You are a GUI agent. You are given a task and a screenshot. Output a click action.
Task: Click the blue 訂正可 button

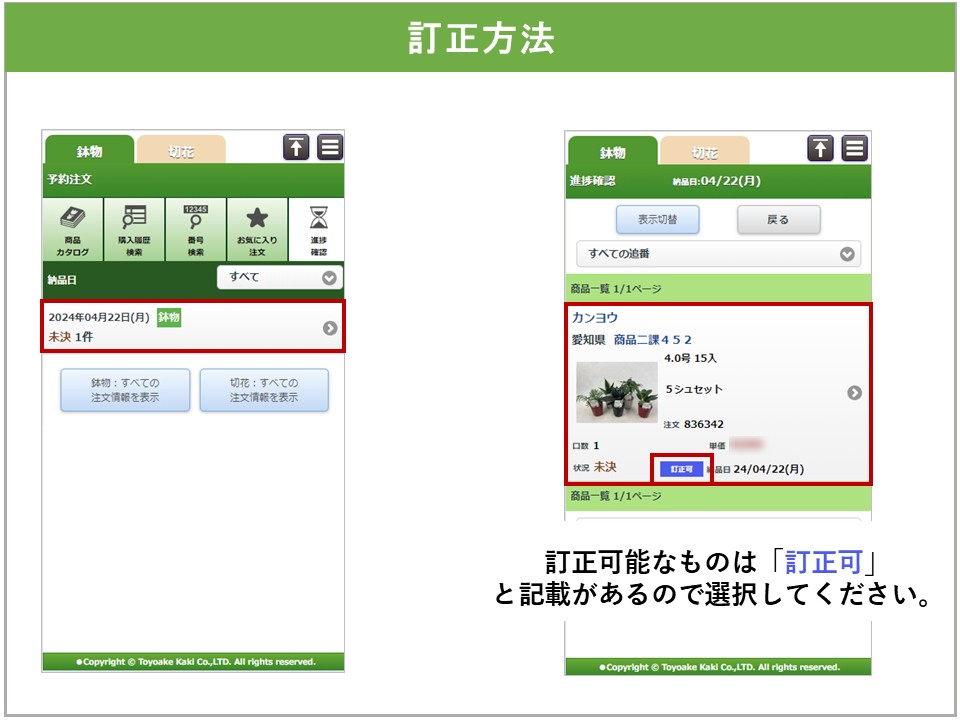pos(681,468)
